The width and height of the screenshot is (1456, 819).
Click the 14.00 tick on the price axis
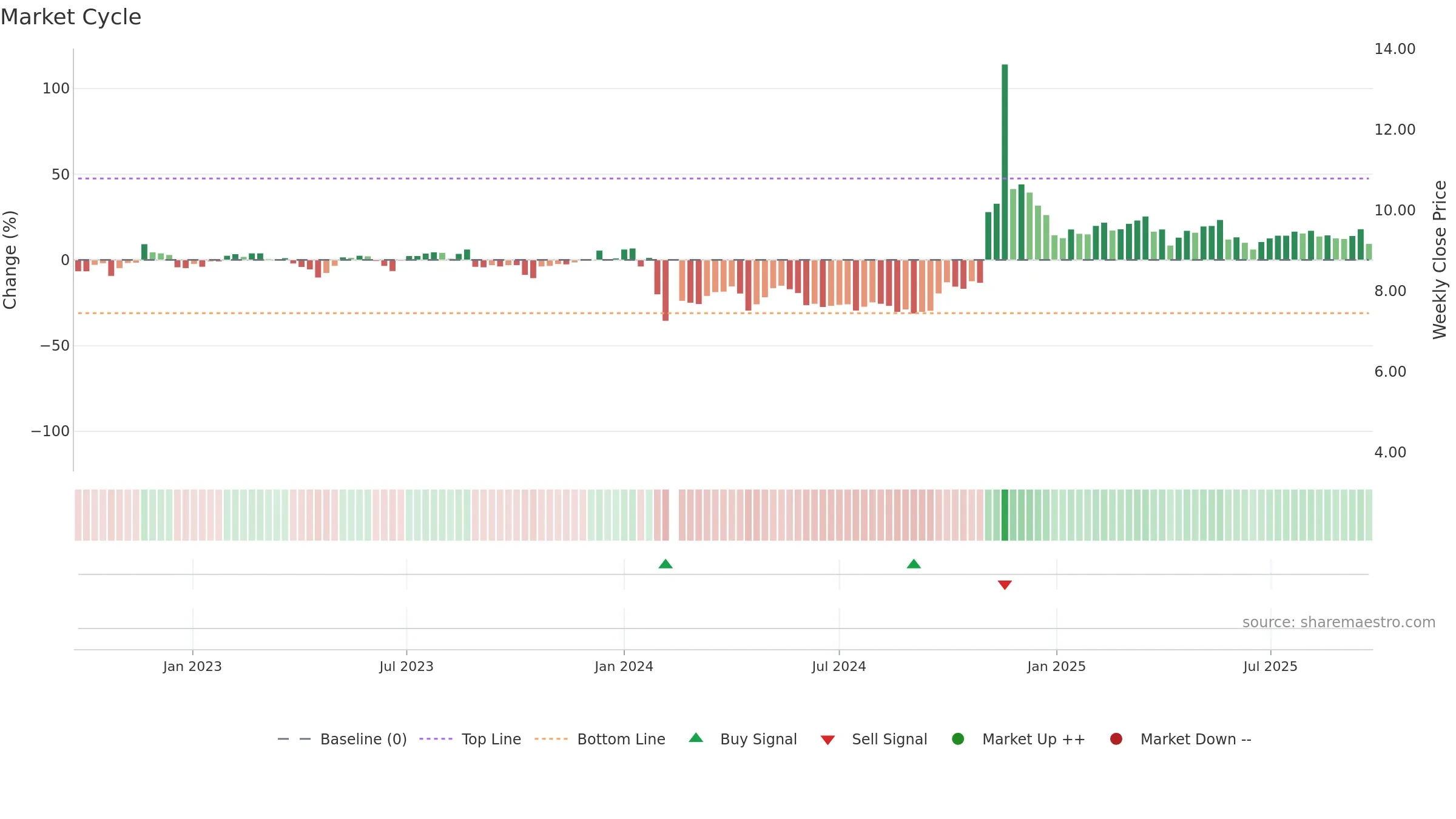pyautogui.click(x=1395, y=49)
